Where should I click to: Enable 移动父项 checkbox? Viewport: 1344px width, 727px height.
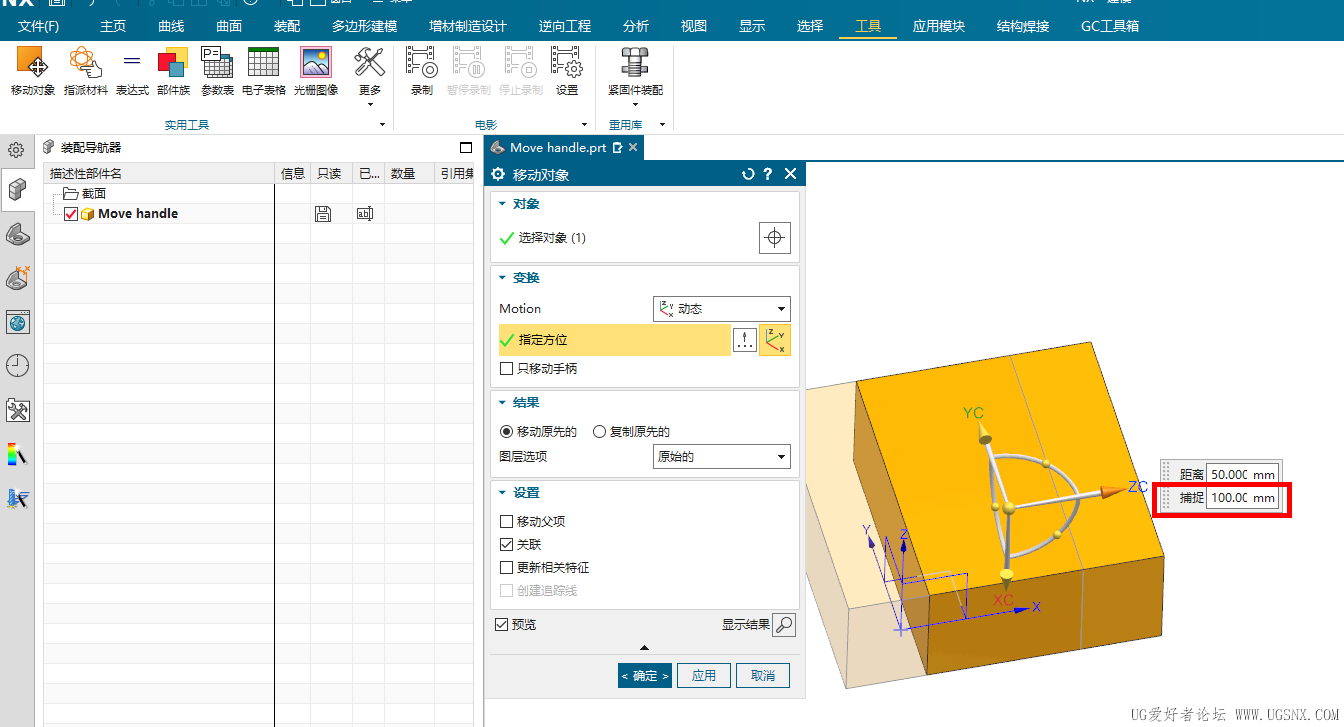pyautogui.click(x=507, y=522)
